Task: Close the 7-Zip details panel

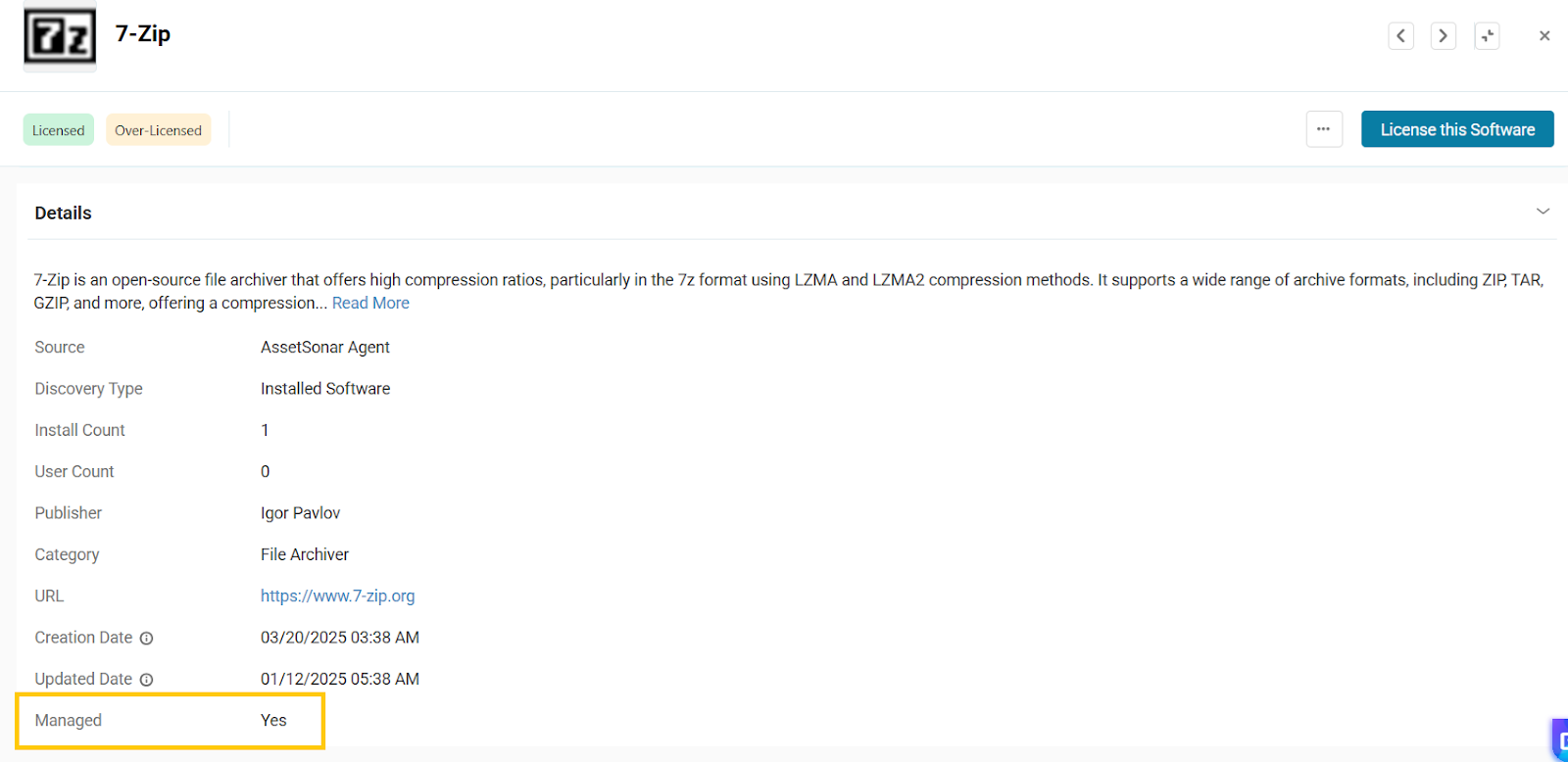Action: pos(1544,36)
